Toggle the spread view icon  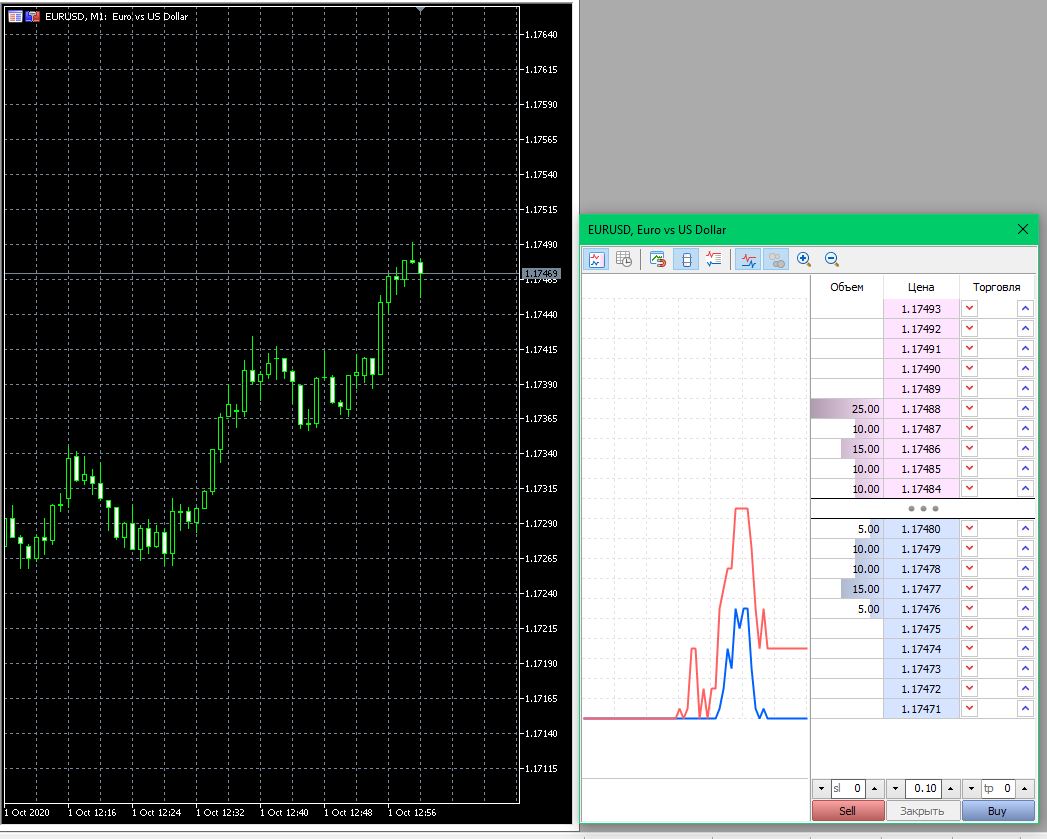[x=686, y=259]
